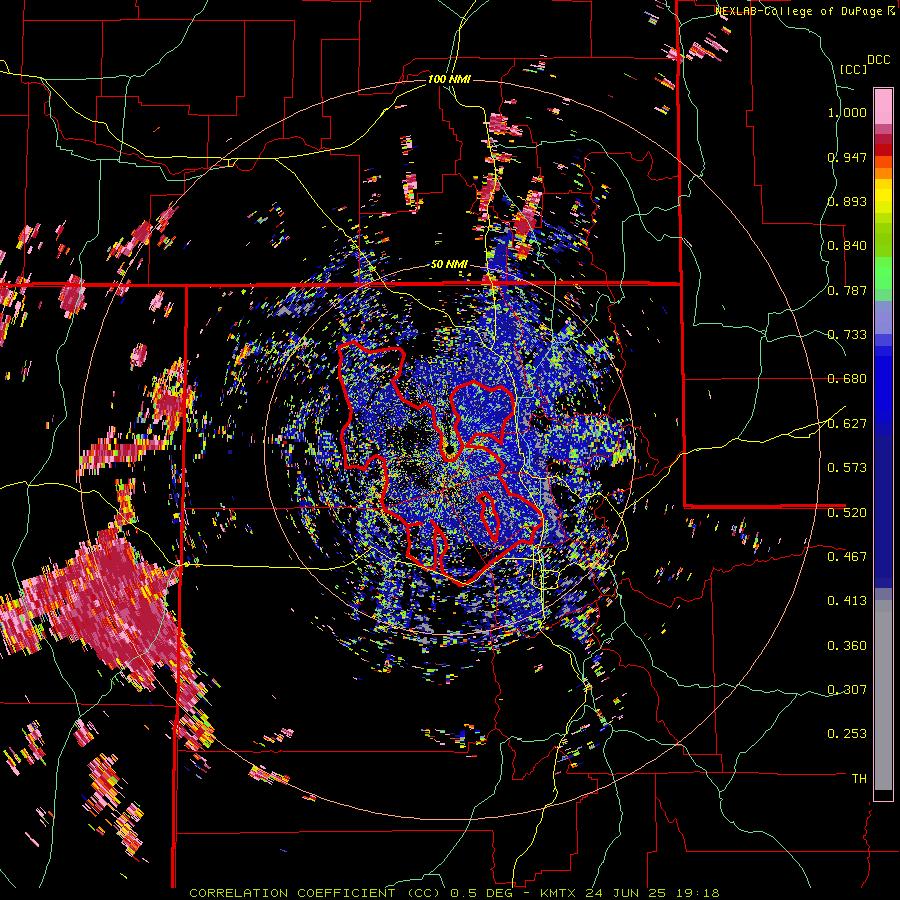Click the 100 NMI range ring label
The width and height of the screenshot is (900, 900).
coord(449,79)
